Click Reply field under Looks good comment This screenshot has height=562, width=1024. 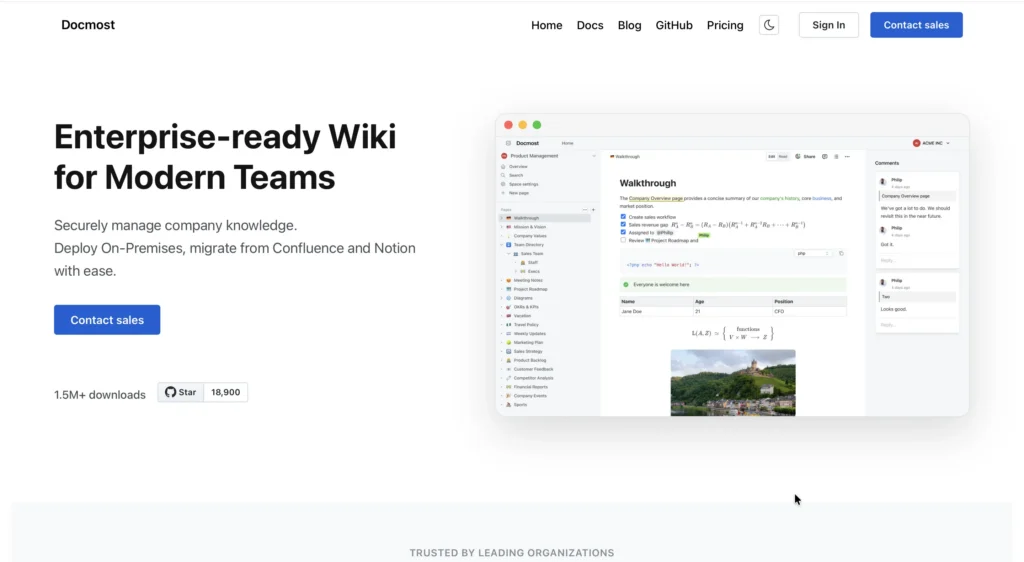[x=917, y=325]
